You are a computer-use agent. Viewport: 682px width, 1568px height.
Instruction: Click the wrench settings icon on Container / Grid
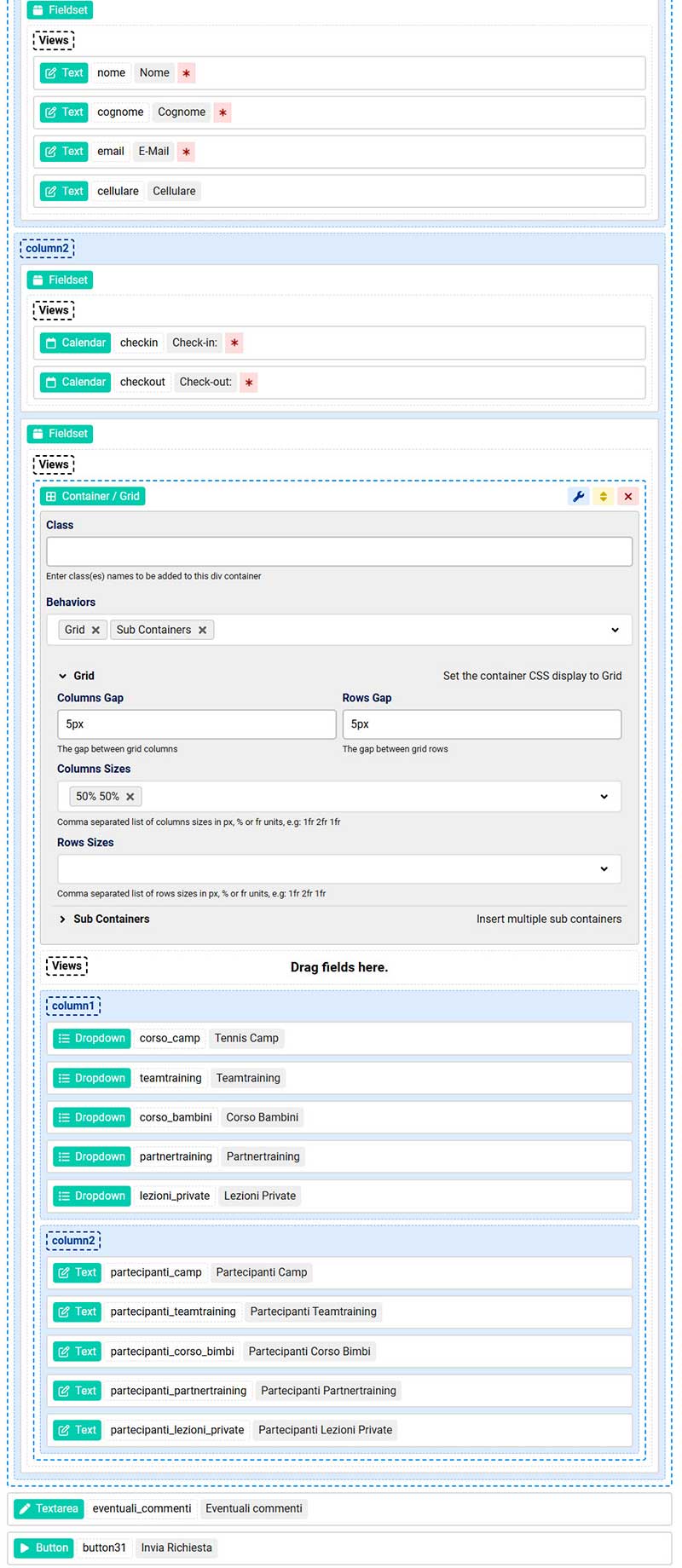(x=579, y=497)
